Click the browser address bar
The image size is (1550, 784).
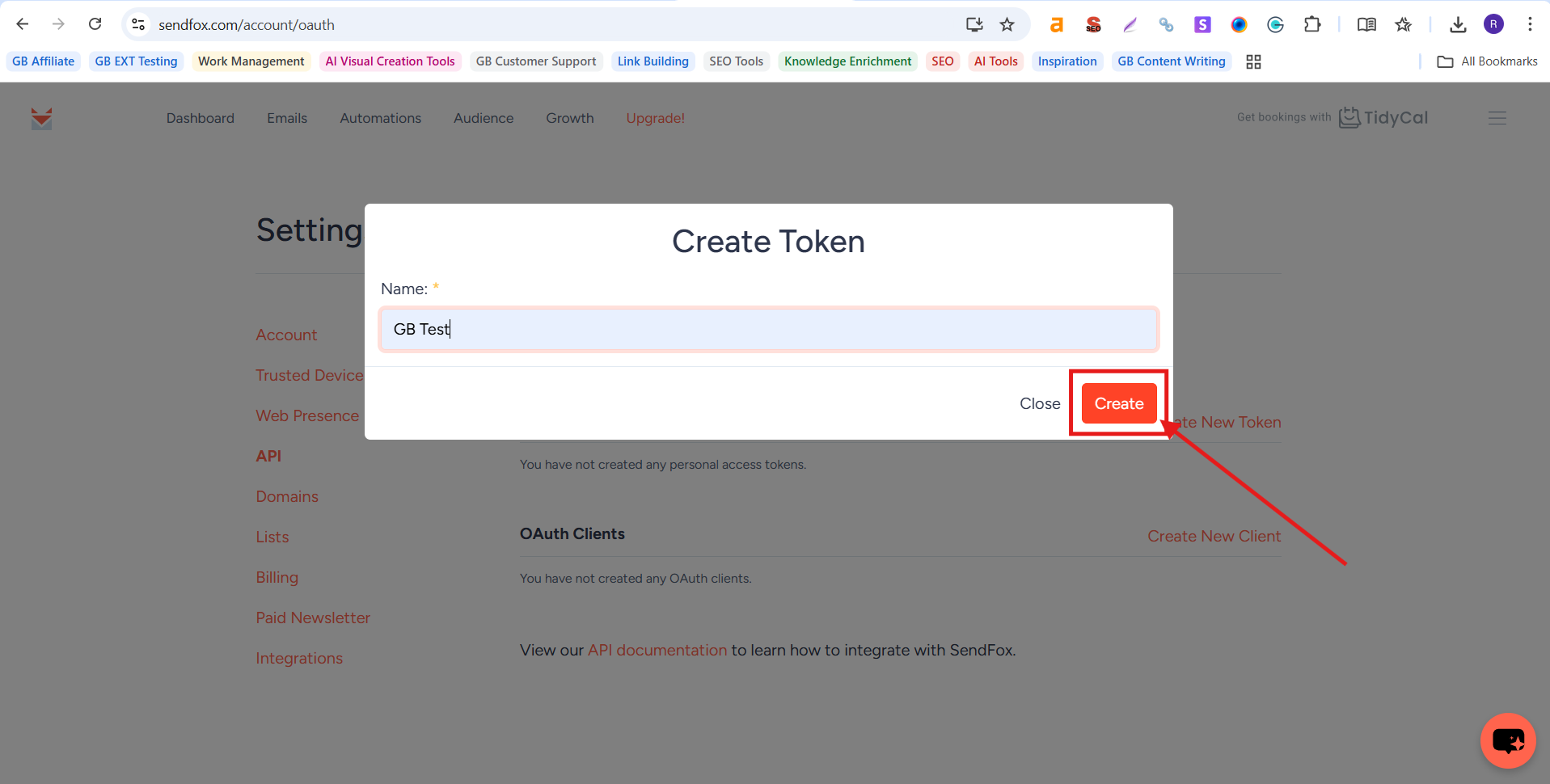(550, 24)
